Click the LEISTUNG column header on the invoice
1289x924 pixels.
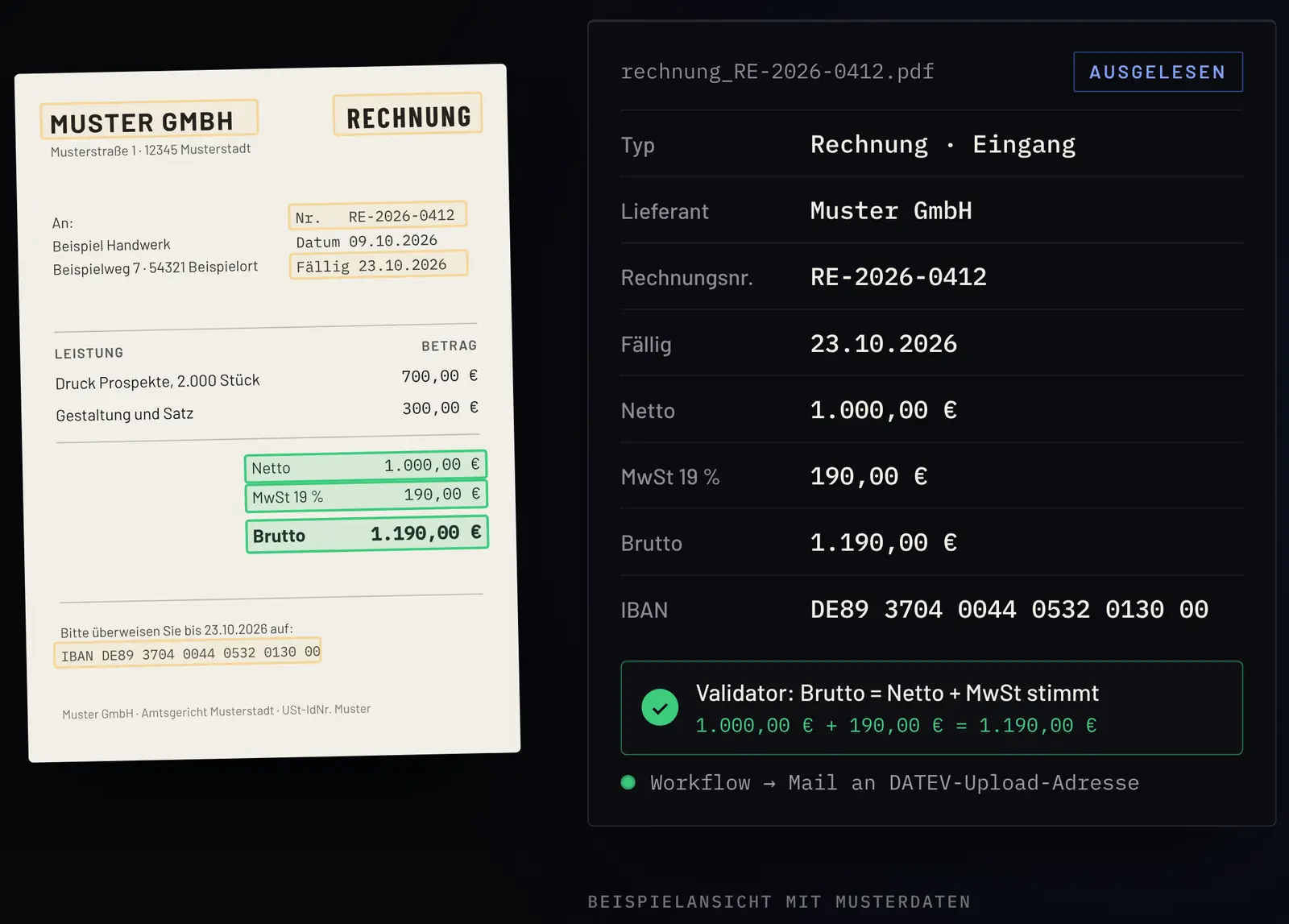coord(89,353)
